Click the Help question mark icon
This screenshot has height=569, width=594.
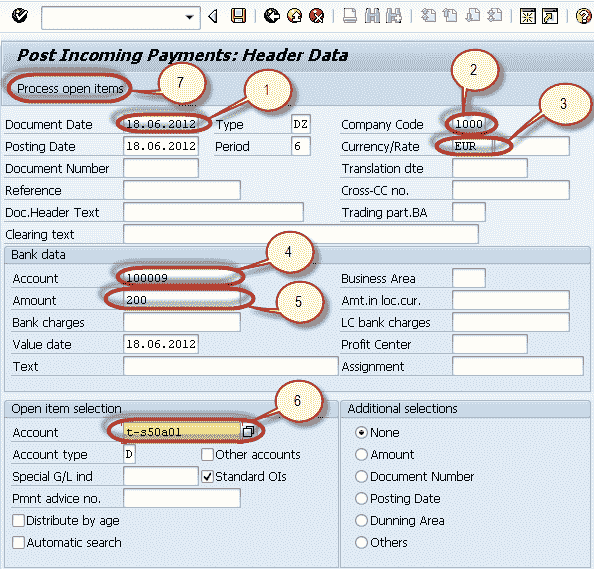pyautogui.click(x=583, y=16)
